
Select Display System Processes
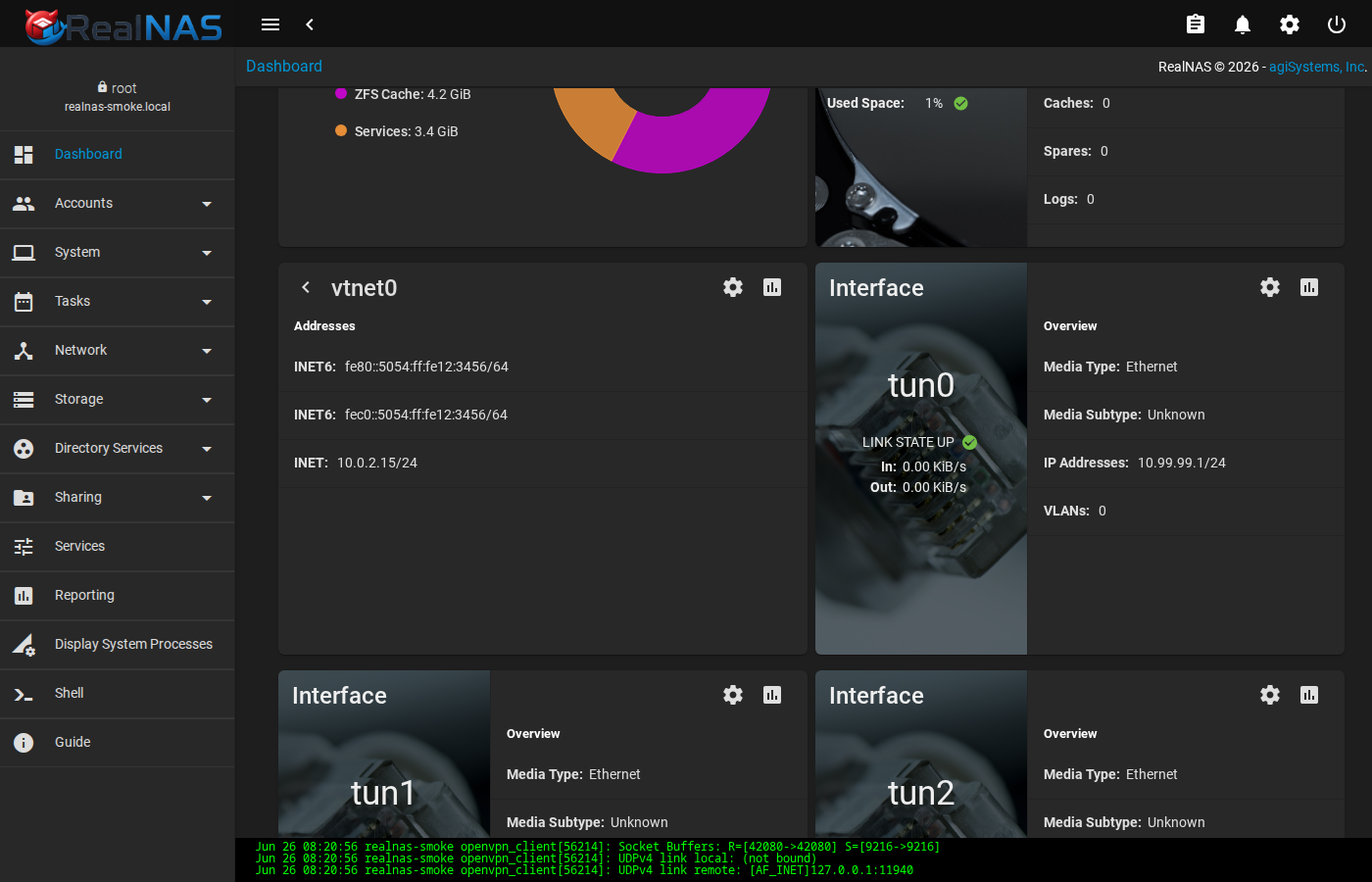point(118,645)
